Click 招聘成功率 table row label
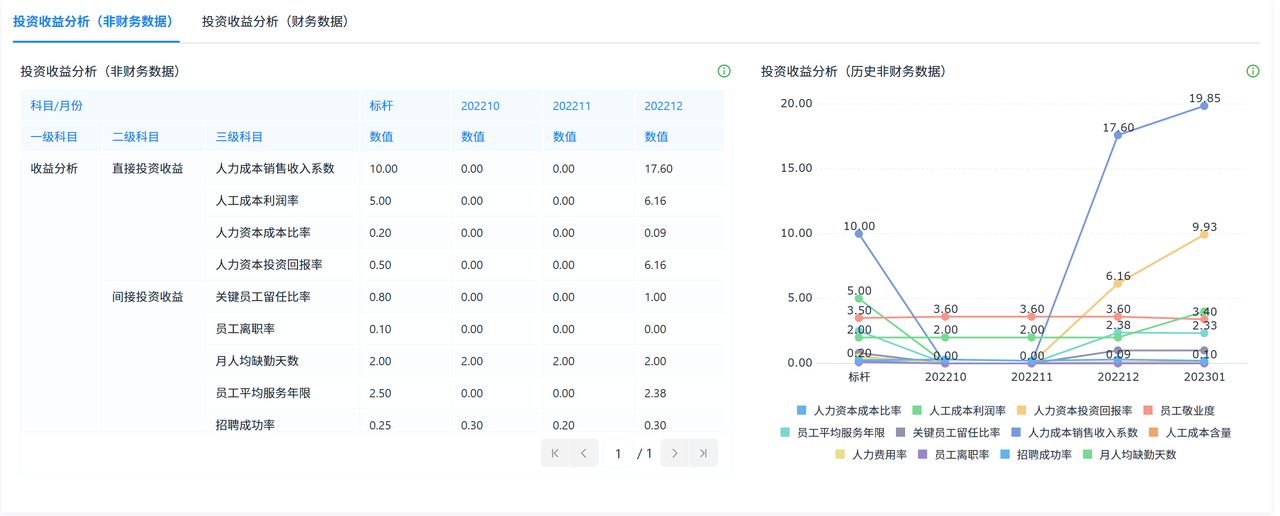The width and height of the screenshot is (1280, 516). (245, 425)
